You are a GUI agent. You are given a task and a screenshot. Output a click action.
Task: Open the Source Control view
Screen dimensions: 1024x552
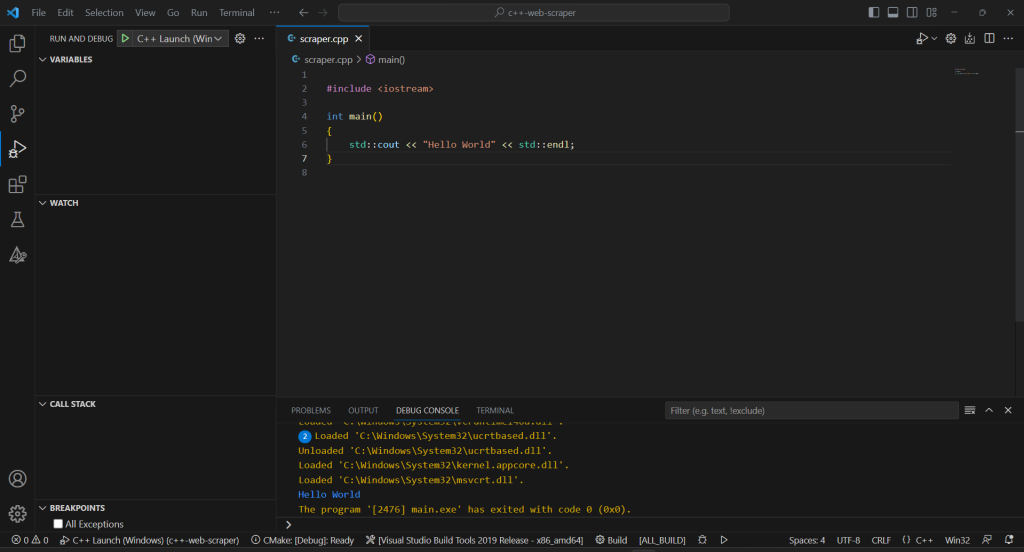click(17, 114)
